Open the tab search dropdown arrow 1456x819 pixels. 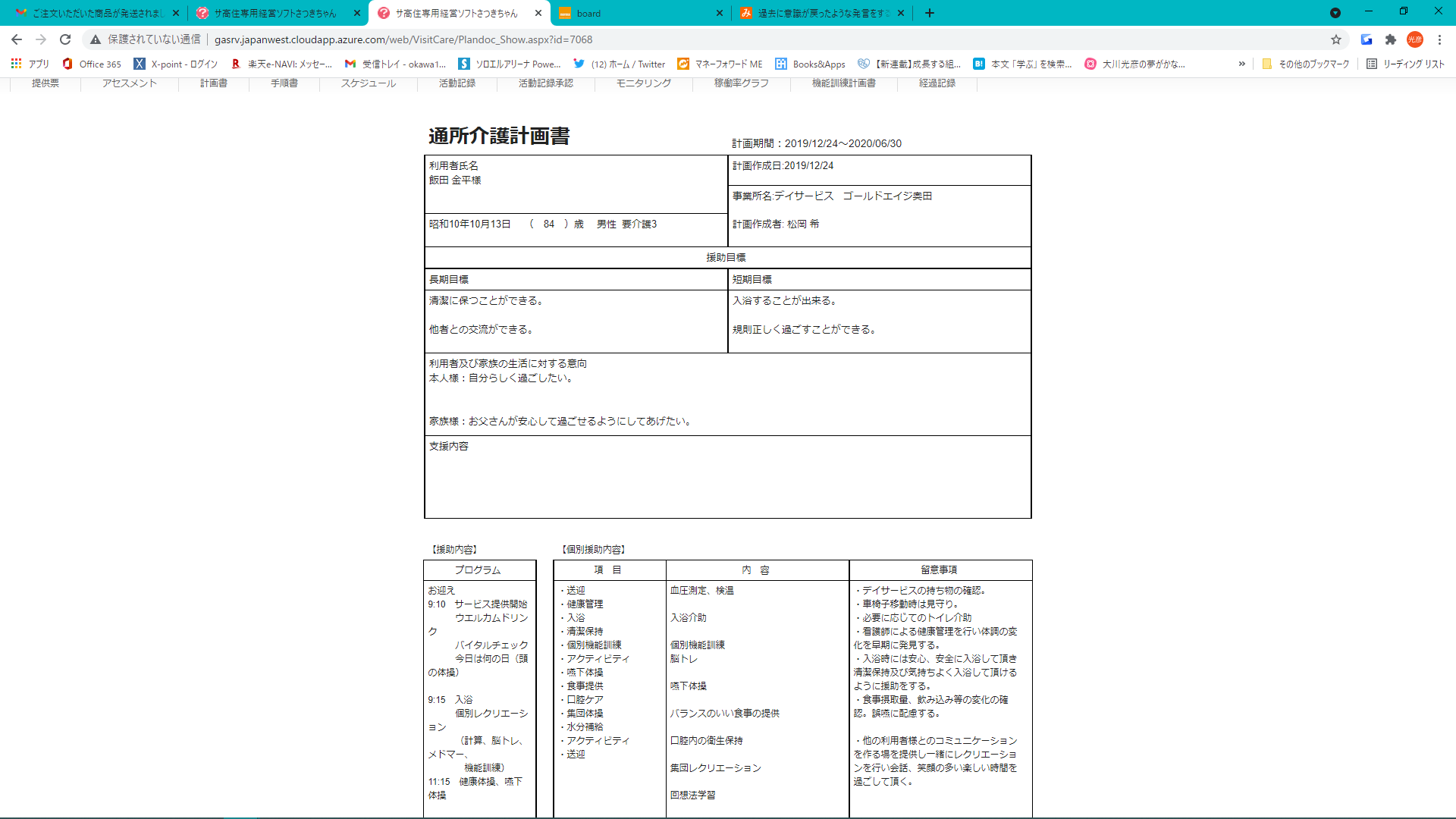tap(1335, 13)
